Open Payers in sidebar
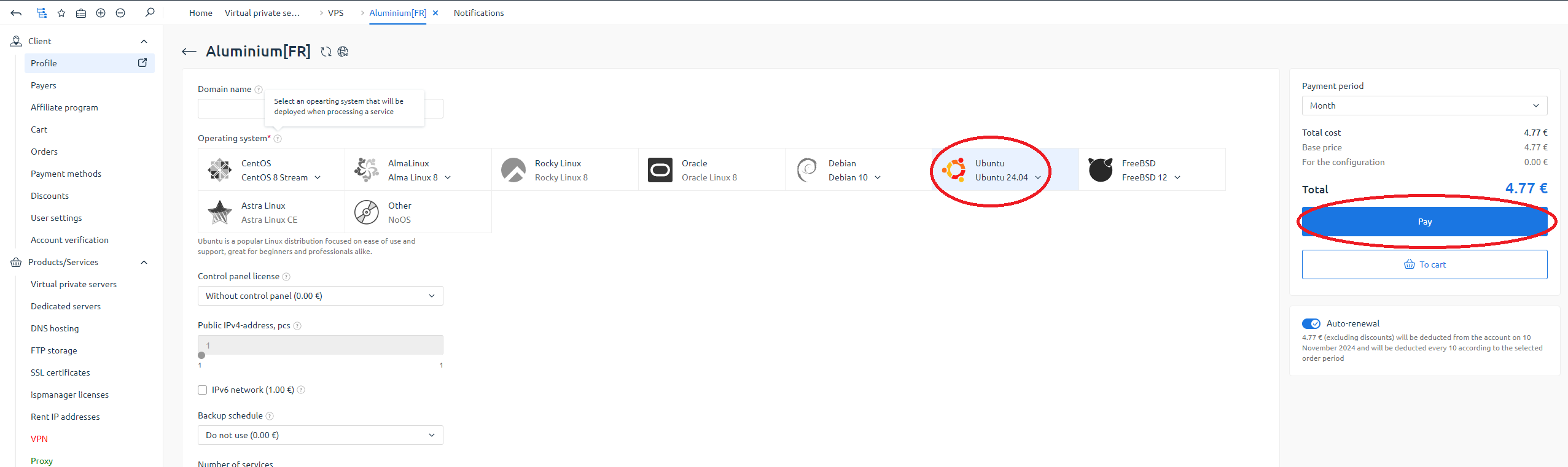Image resolution: width=1568 pixels, height=467 pixels. click(44, 85)
